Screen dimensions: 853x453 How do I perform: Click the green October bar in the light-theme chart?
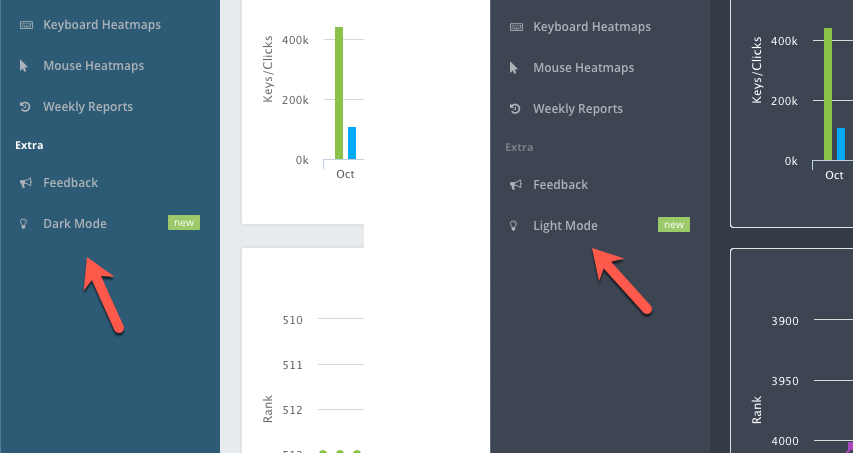click(339, 93)
